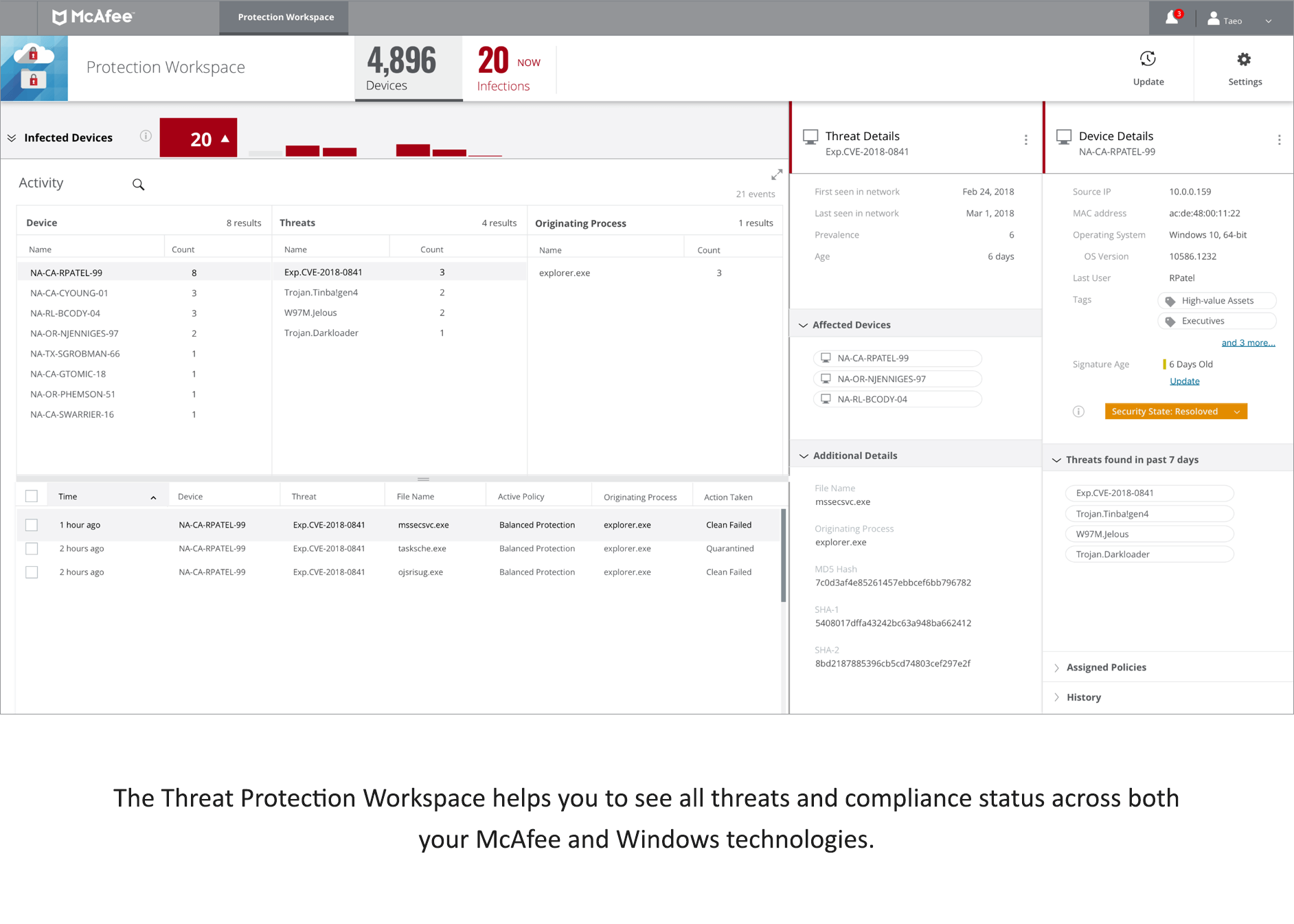Expand the Assigned Policies section

pos(1056,668)
